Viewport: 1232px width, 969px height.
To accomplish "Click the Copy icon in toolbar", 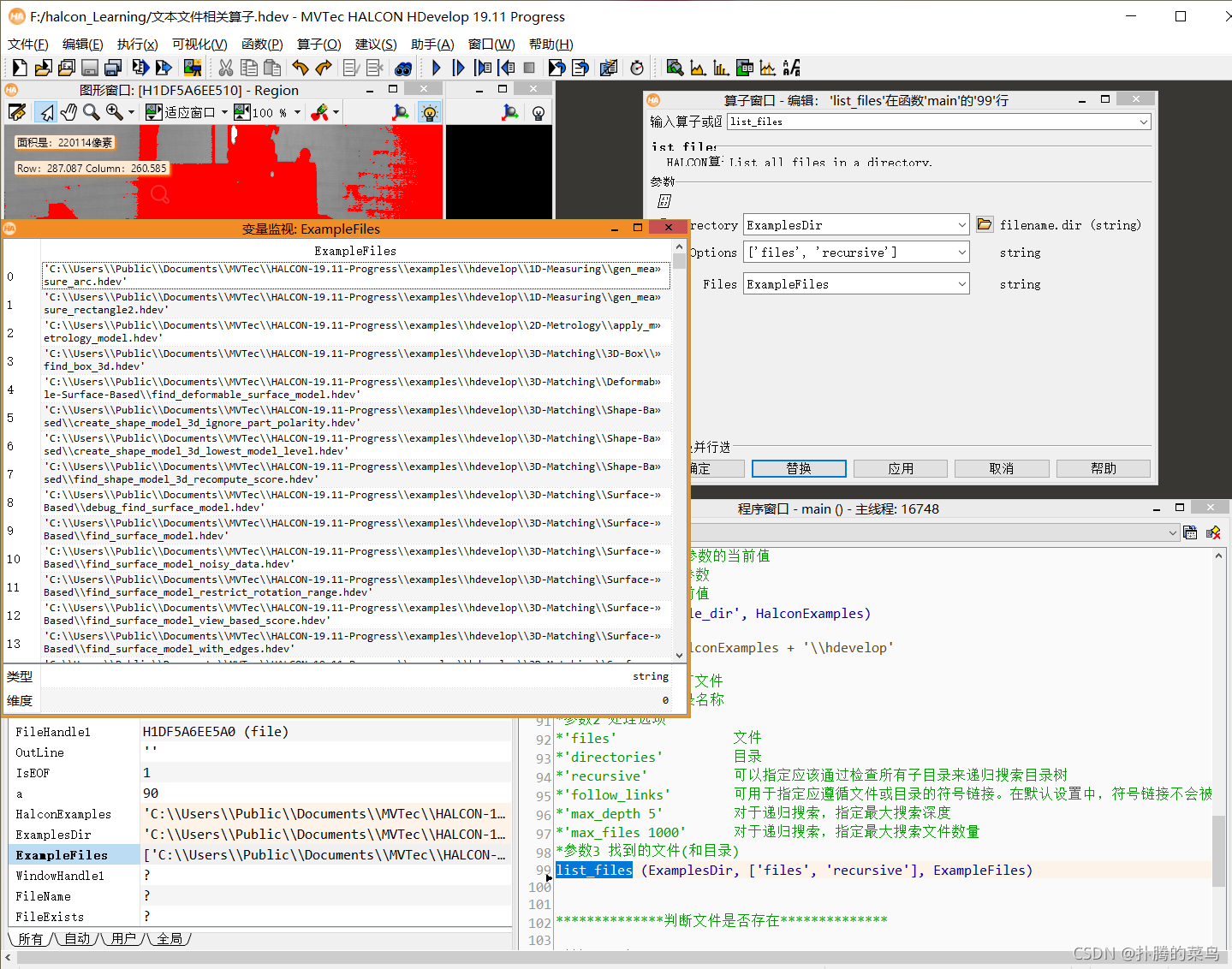I will tap(249, 68).
